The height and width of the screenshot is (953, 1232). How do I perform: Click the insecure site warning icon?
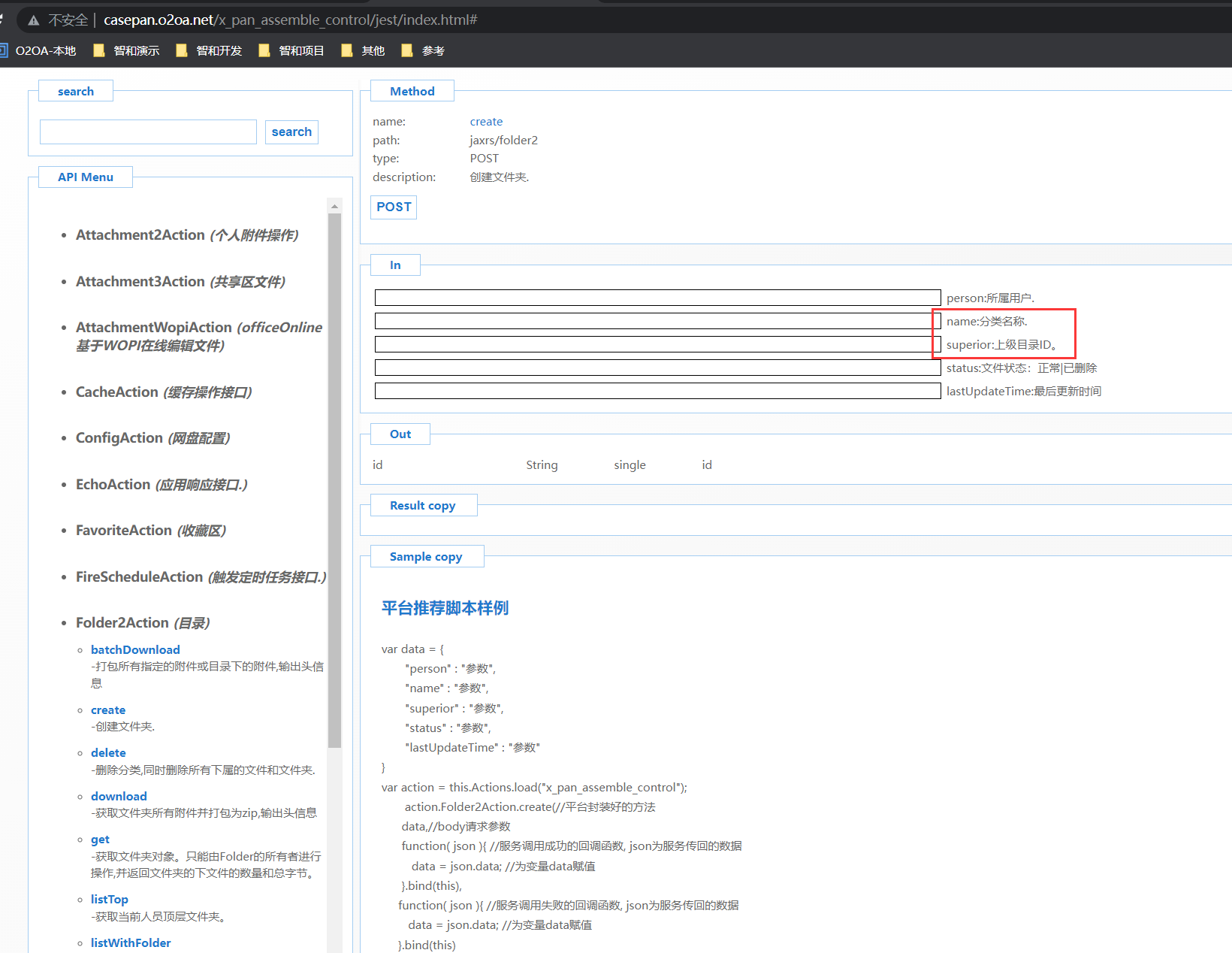pos(34,20)
